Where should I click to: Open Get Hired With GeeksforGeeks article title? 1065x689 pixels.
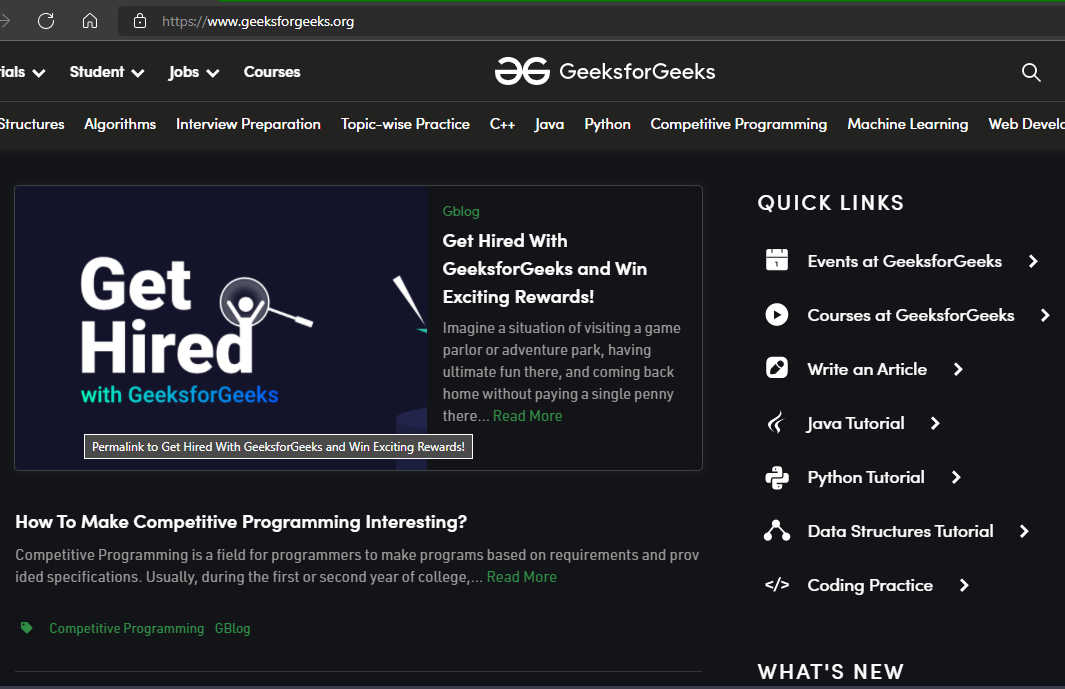coord(544,268)
